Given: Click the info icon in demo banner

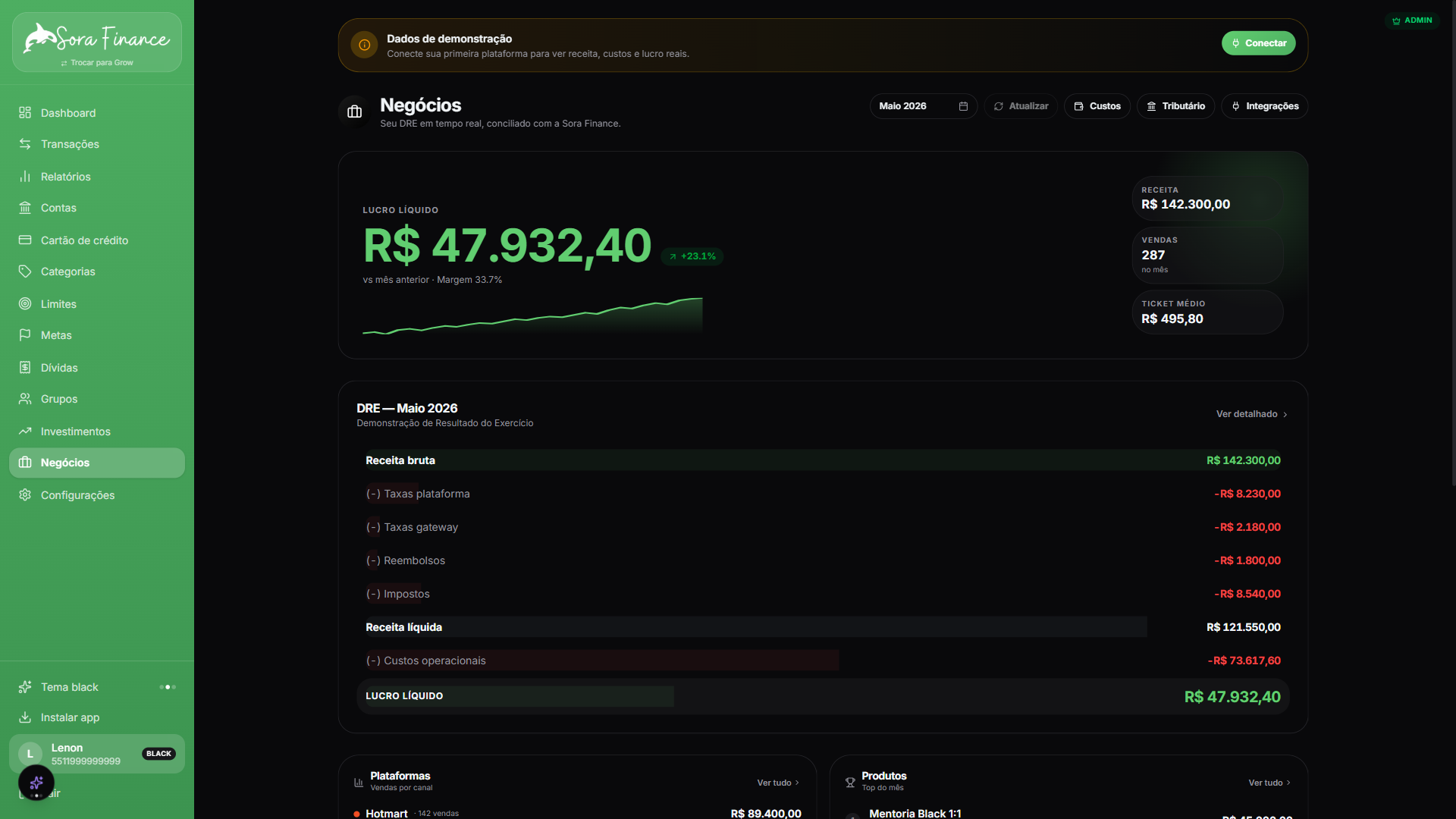Looking at the screenshot, I should point(364,45).
